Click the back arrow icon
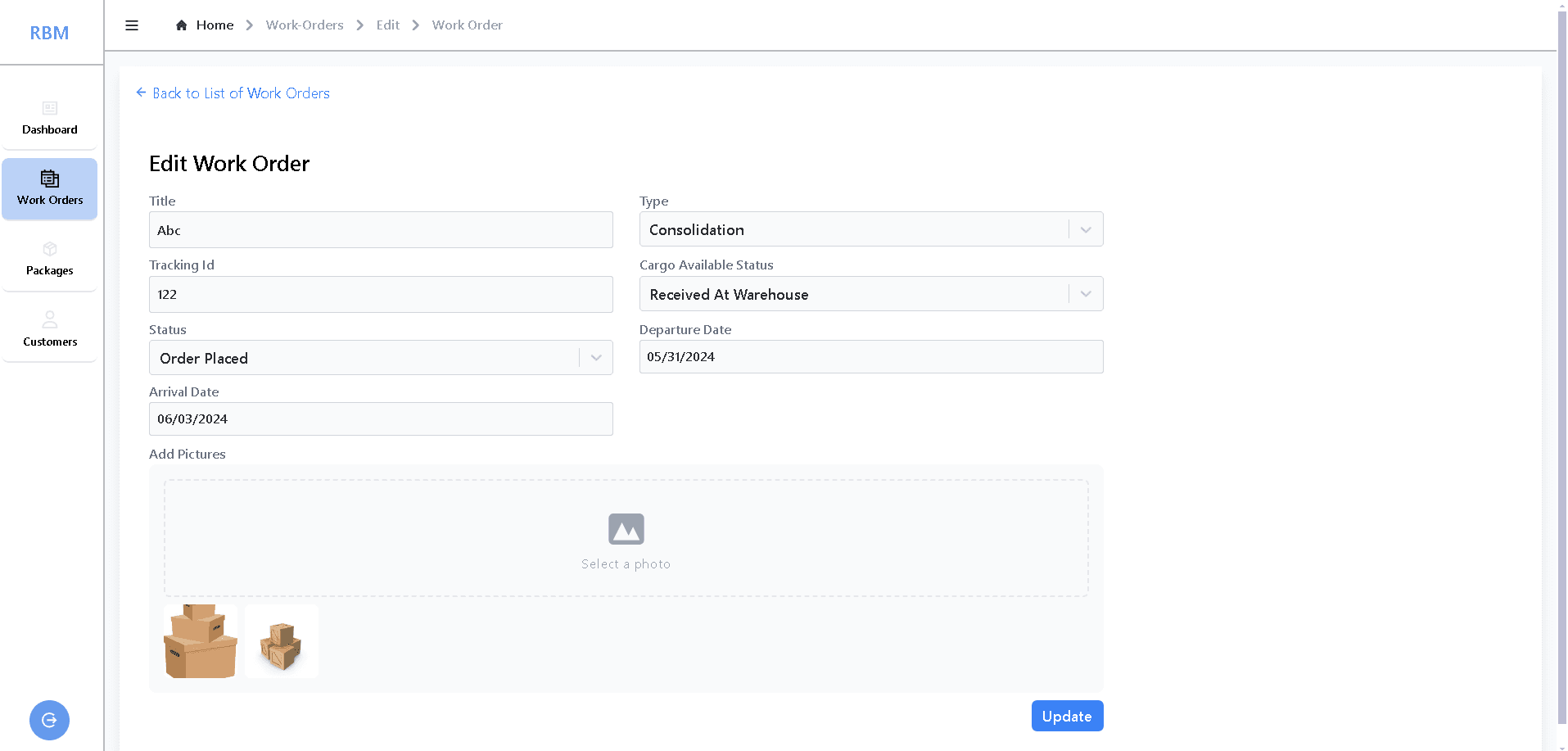 pos(141,93)
